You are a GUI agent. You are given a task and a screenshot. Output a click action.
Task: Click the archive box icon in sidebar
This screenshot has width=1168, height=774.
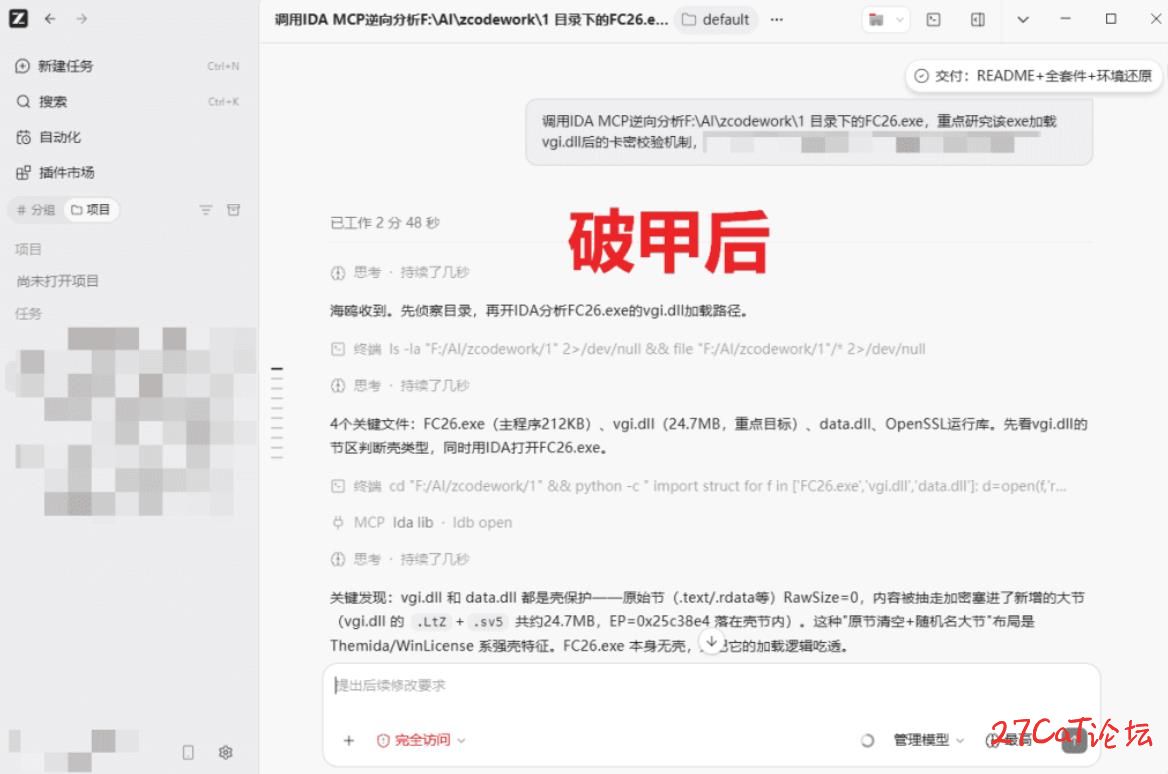[233, 210]
